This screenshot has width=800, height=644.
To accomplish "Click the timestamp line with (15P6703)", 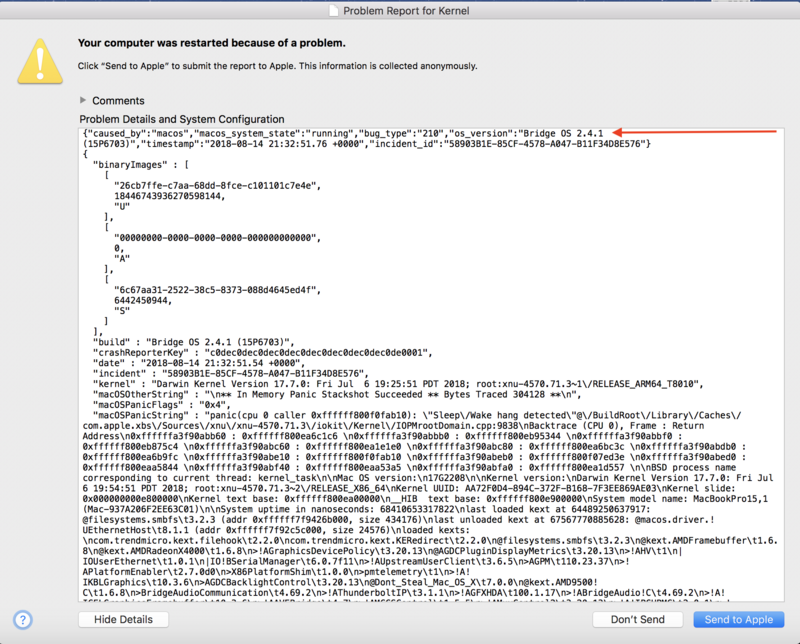I will 366,144.
